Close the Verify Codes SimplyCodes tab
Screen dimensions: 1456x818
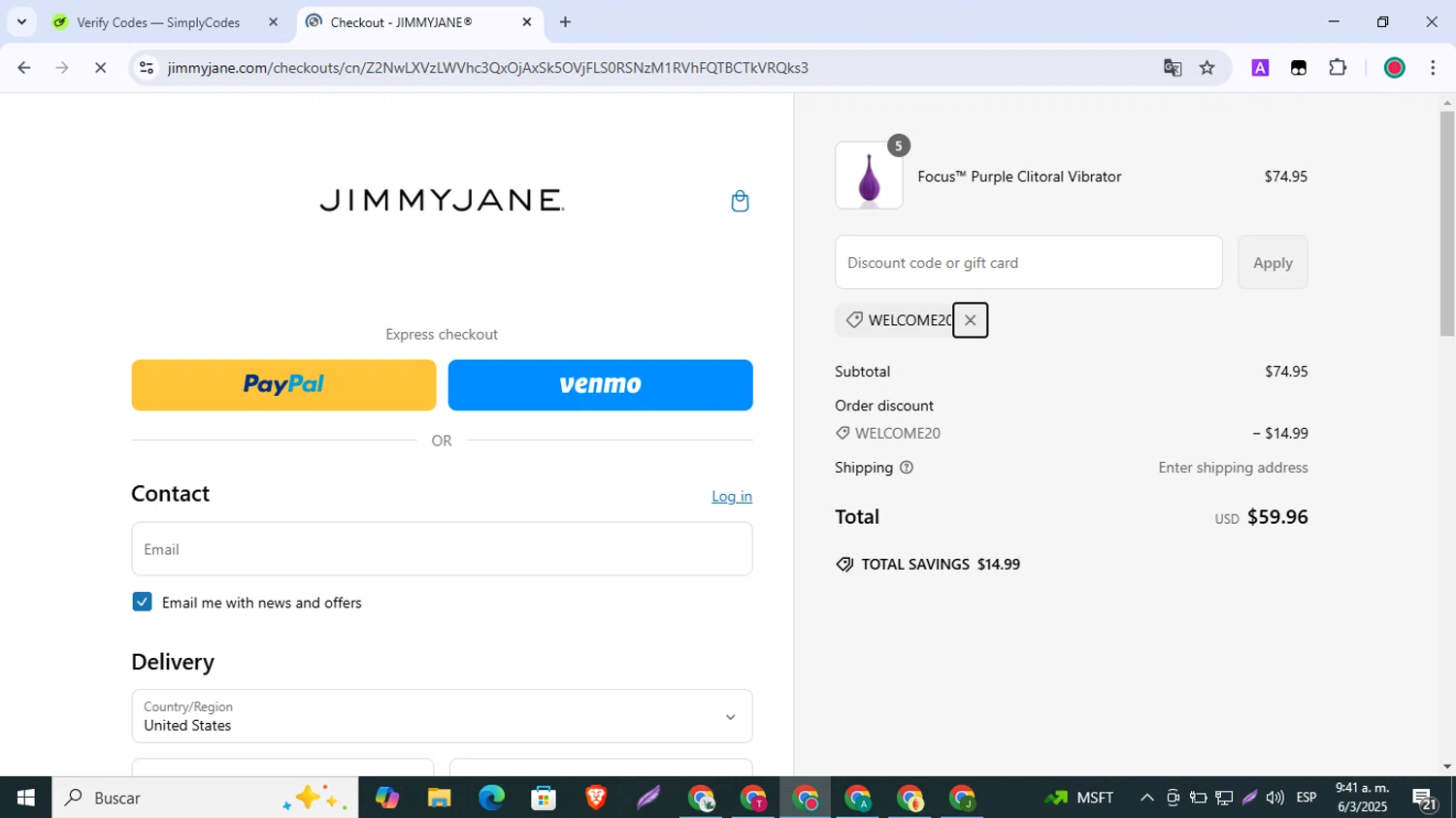click(273, 21)
